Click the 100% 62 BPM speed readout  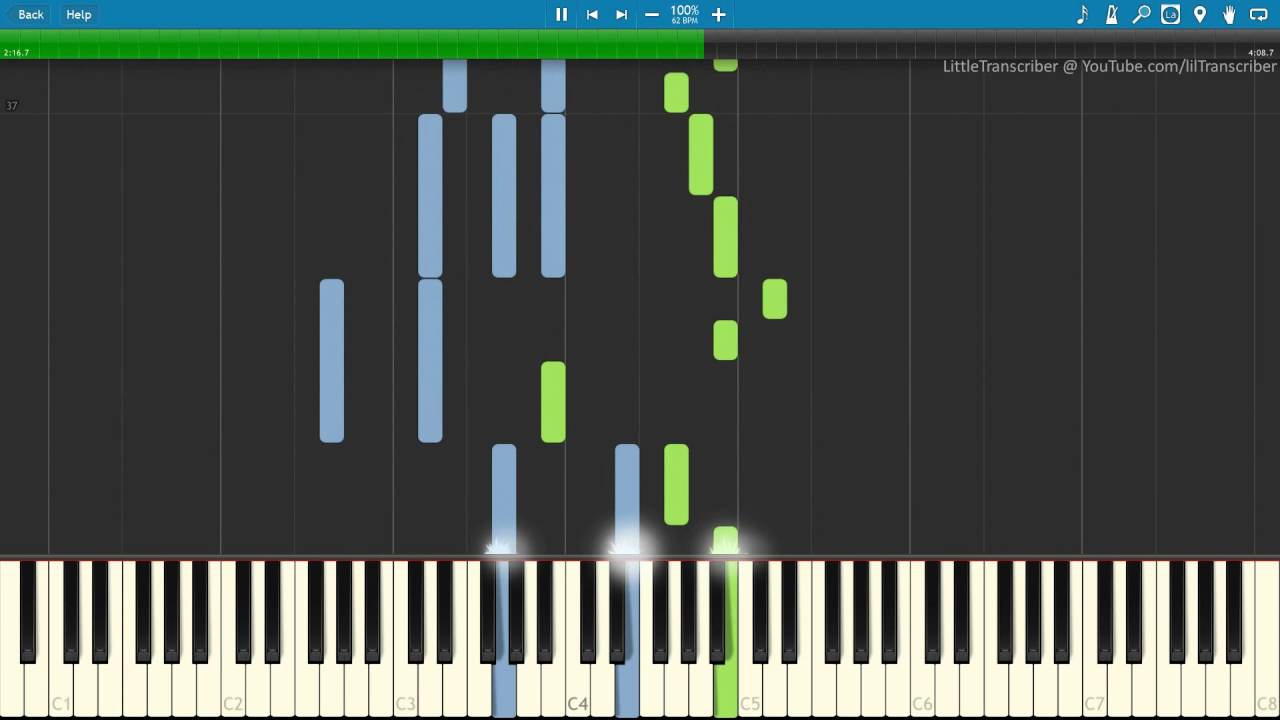[x=685, y=14]
